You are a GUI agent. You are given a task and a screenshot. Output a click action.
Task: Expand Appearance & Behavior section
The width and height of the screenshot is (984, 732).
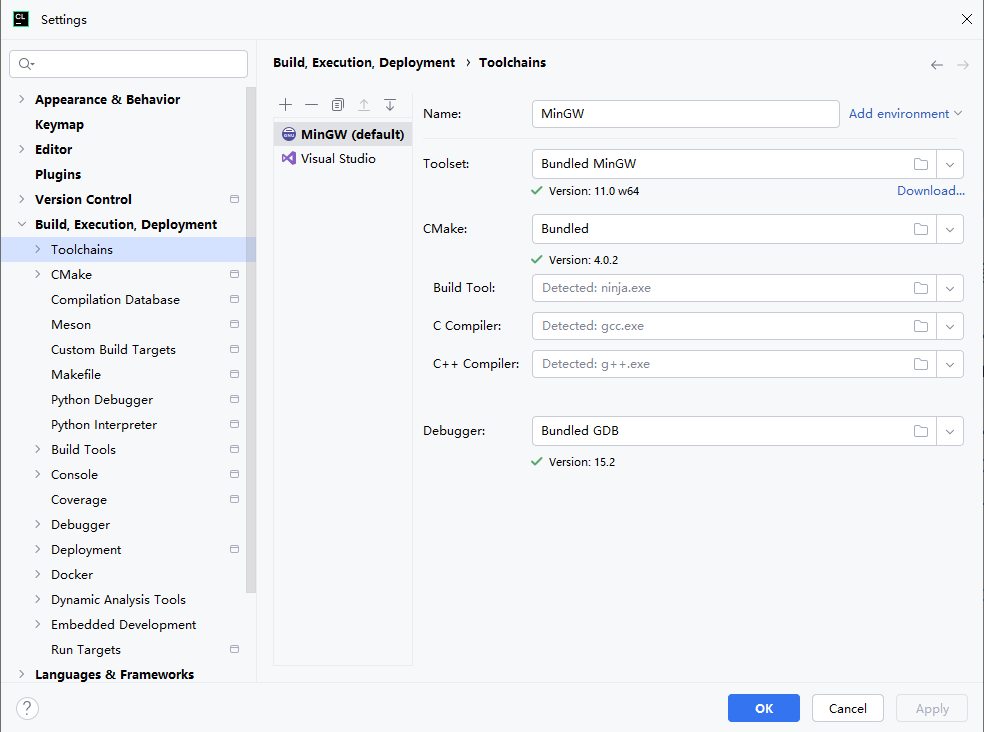pyautogui.click(x=21, y=99)
